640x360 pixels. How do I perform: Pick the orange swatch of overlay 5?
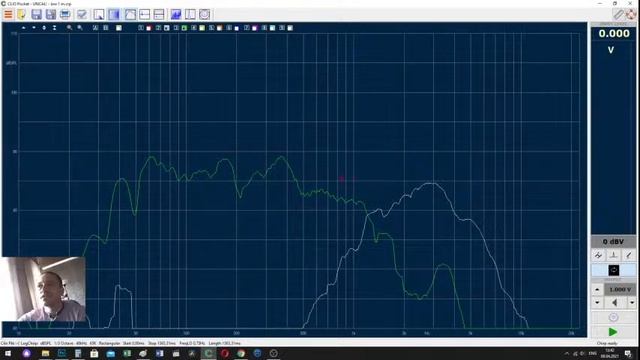pos(219,28)
